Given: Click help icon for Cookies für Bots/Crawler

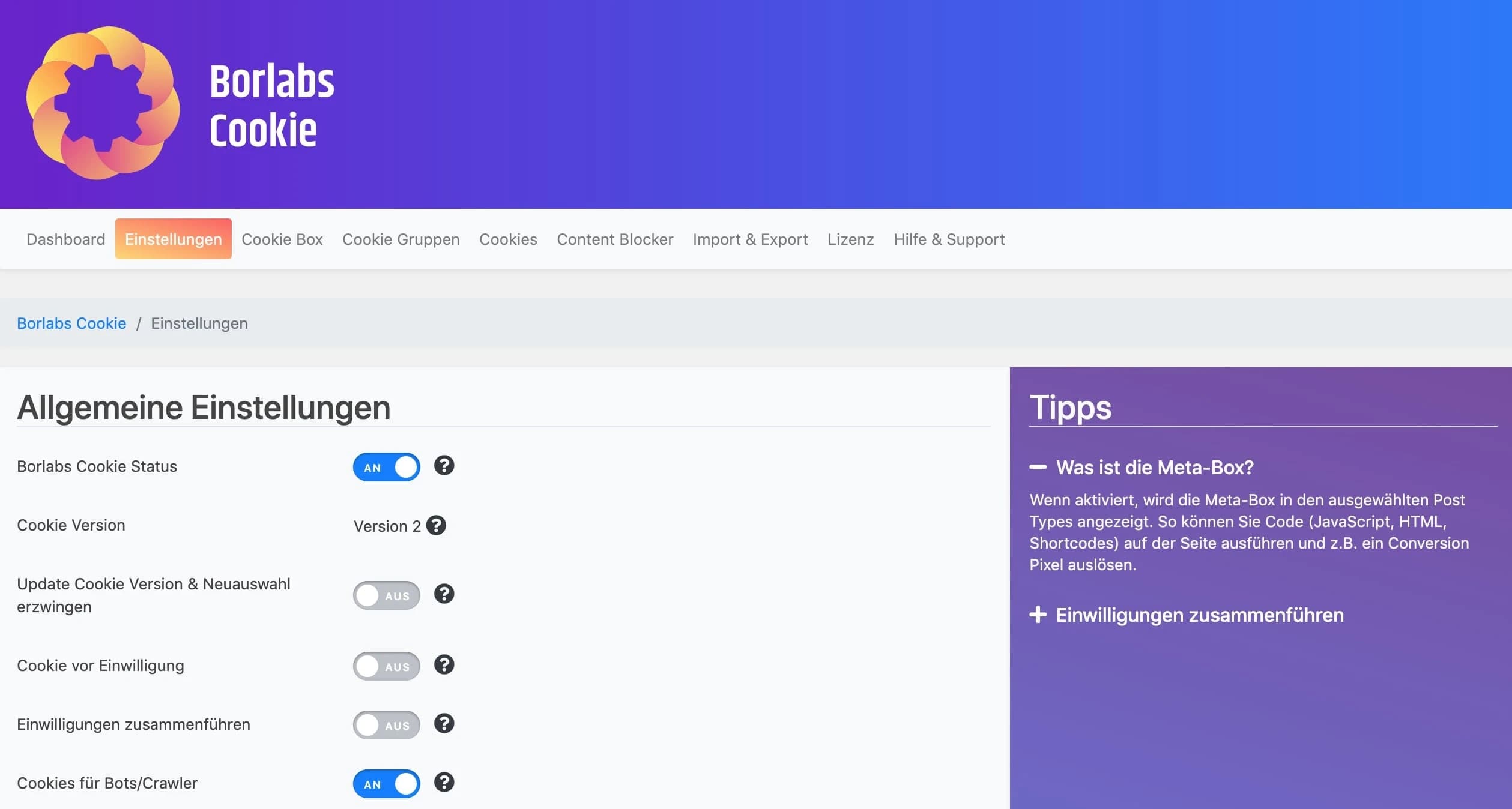Looking at the screenshot, I should pyautogui.click(x=444, y=783).
